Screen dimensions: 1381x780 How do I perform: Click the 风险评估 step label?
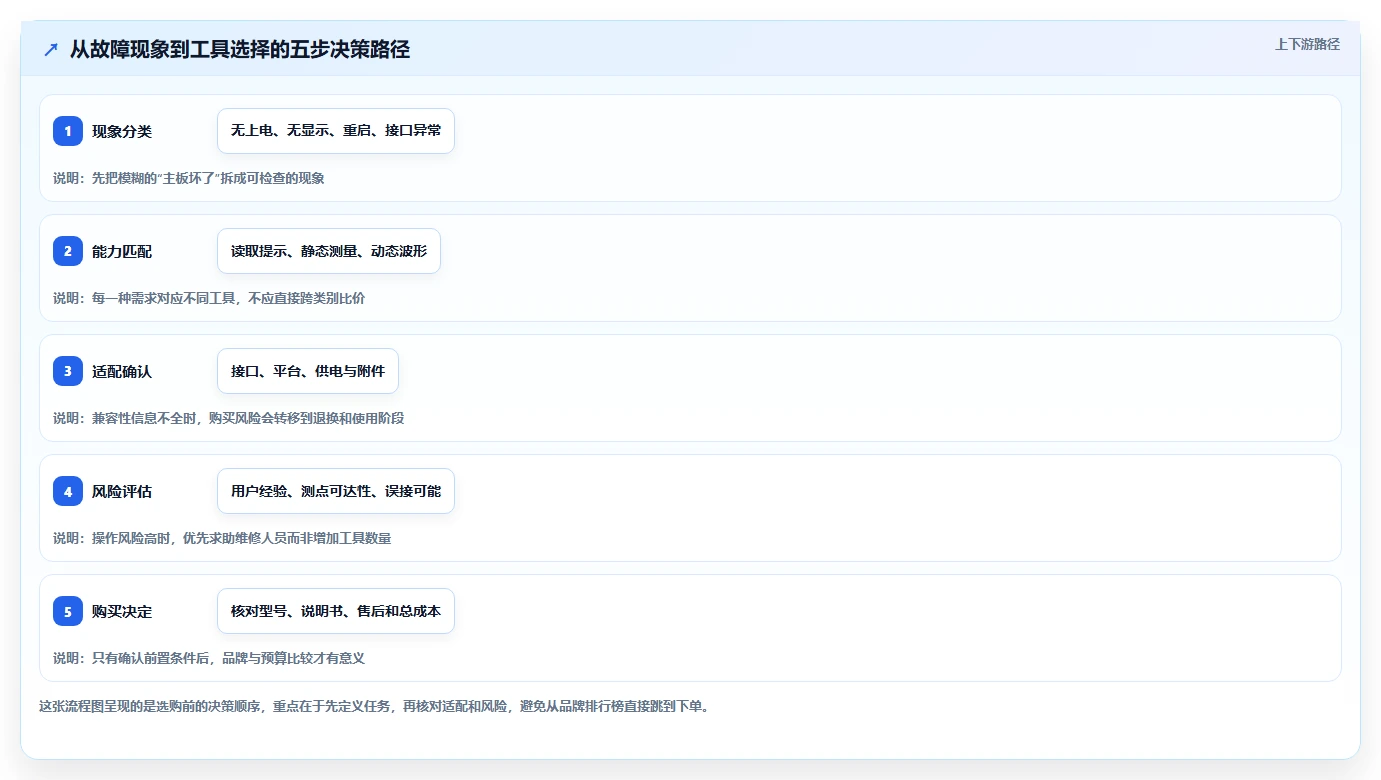point(122,491)
